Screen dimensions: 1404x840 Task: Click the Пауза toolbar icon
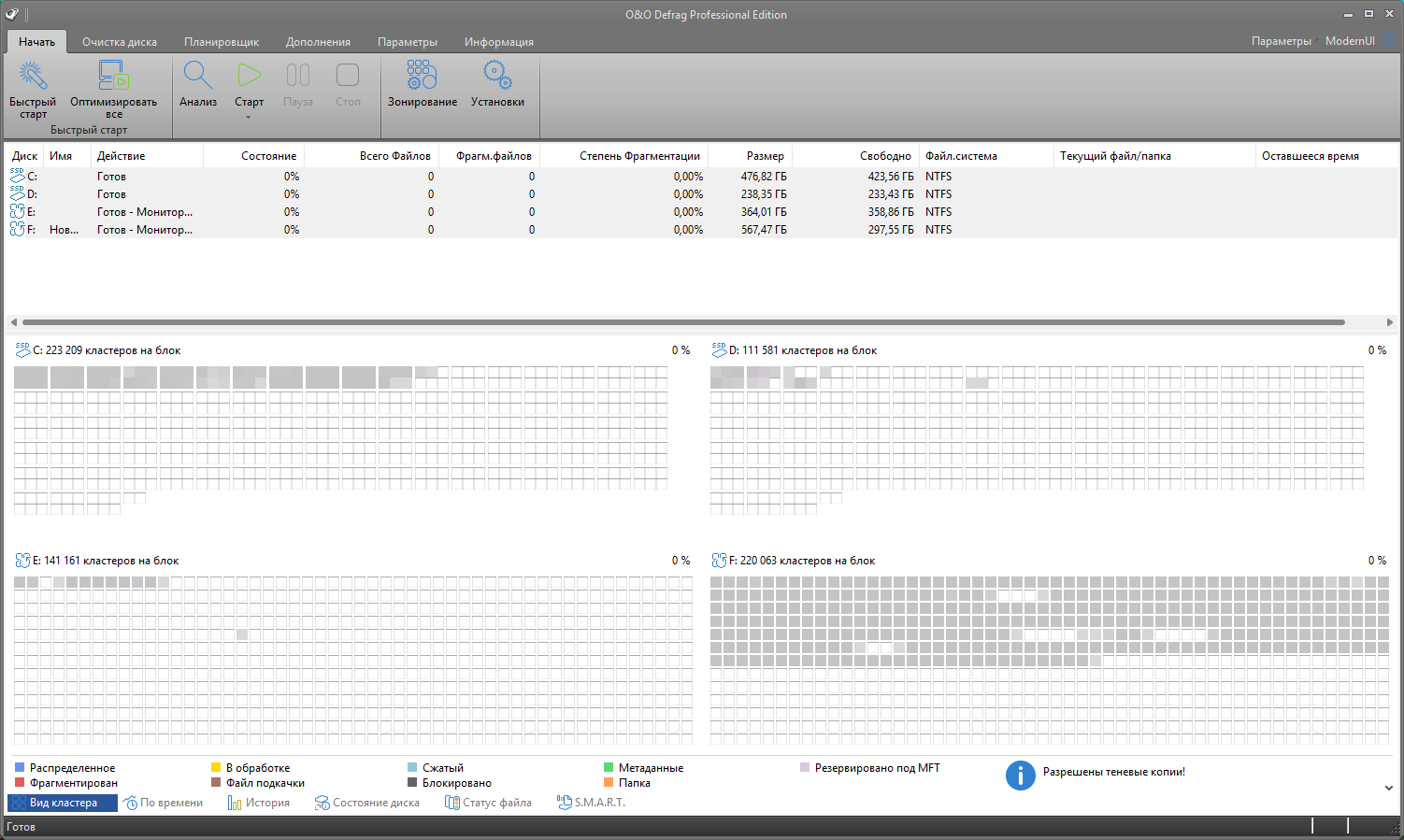click(297, 77)
